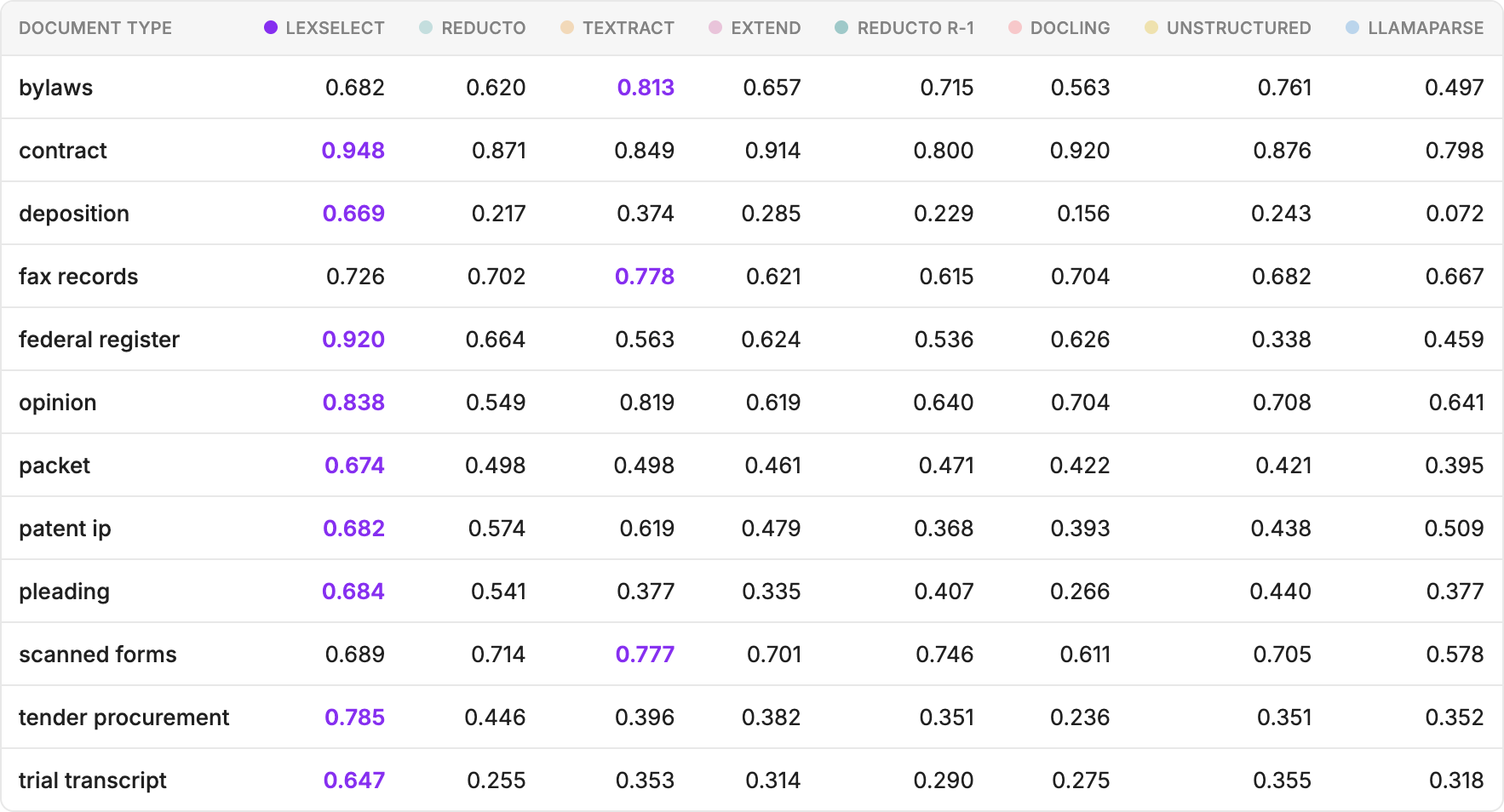This screenshot has width=1504, height=812.
Task: Click the Reducto legend color dot
Action: (x=426, y=27)
